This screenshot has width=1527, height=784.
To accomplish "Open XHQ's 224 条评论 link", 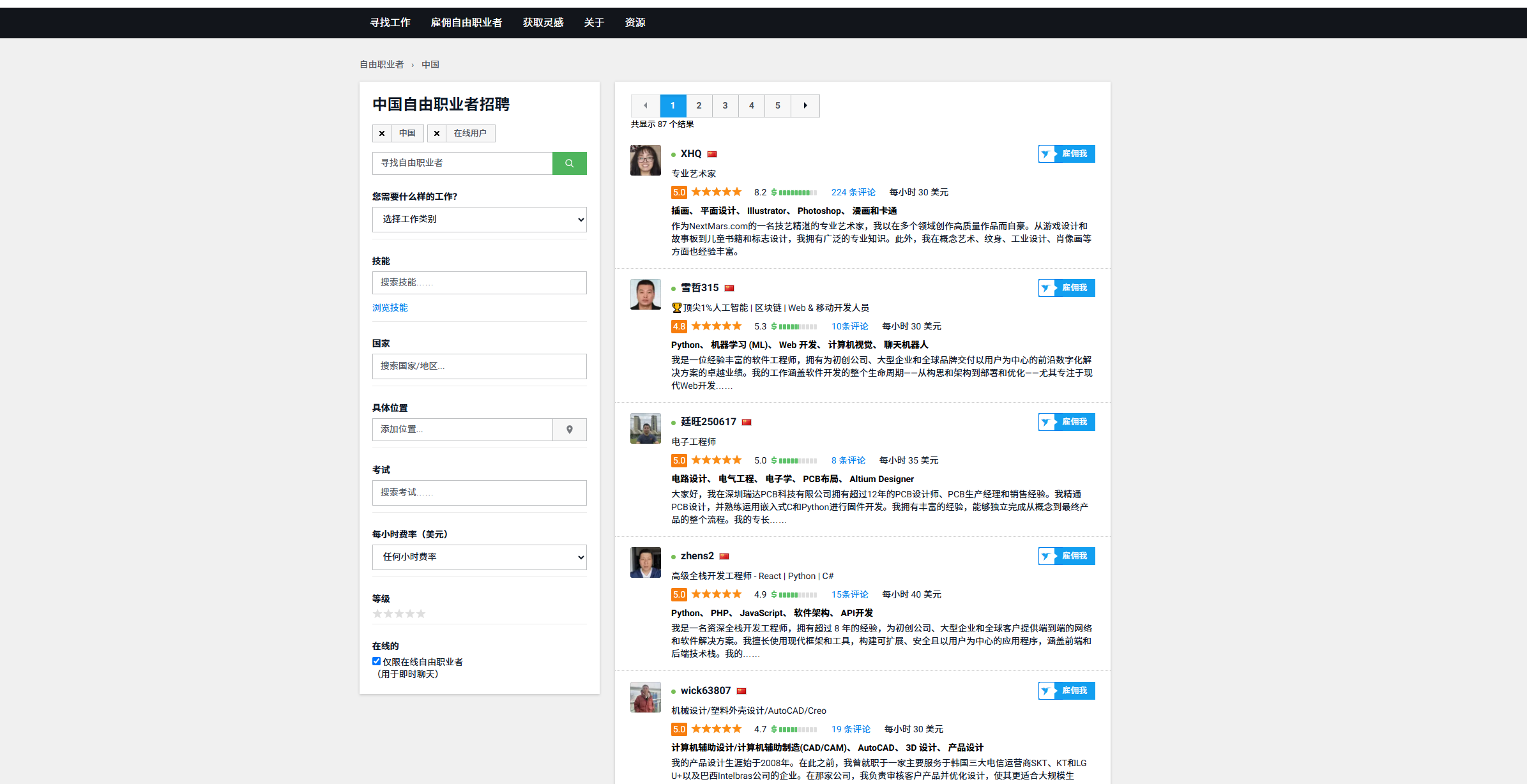I will (x=853, y=193).
